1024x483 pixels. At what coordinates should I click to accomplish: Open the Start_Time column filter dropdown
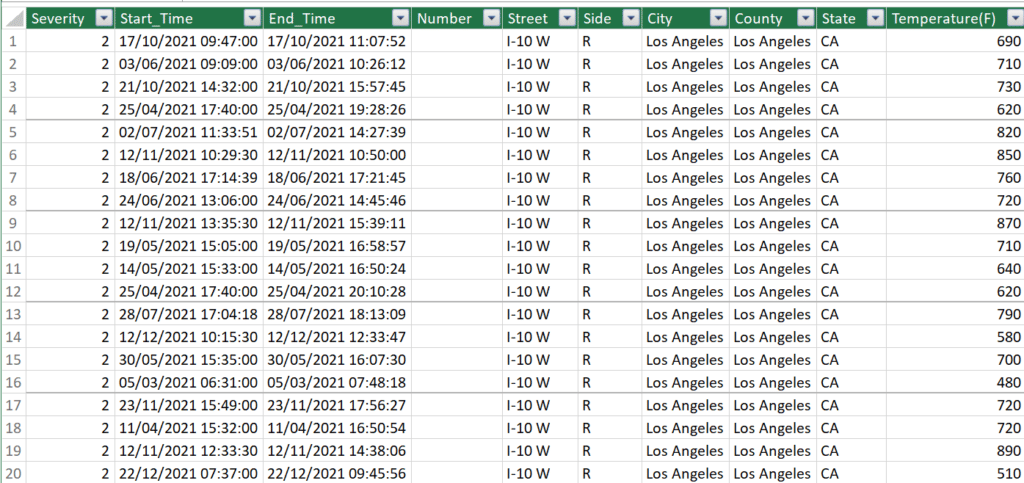[x=252, y=19]
